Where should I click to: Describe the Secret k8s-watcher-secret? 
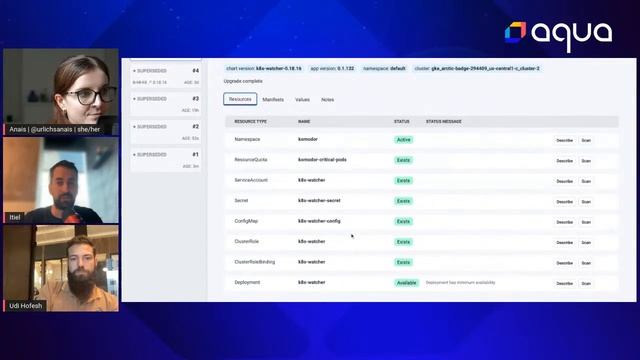pyautogui.click(x=564, y=202)
